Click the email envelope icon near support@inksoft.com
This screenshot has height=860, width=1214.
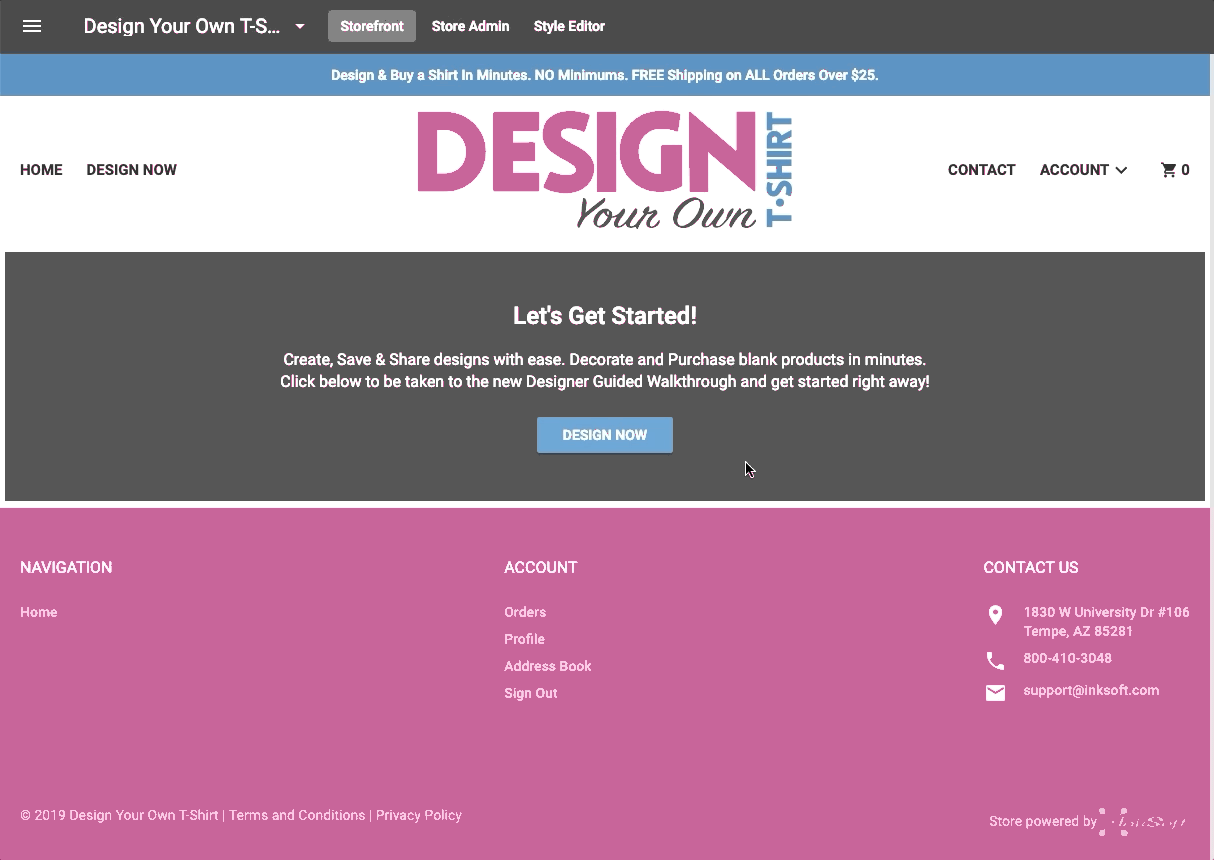pos(995,692)
